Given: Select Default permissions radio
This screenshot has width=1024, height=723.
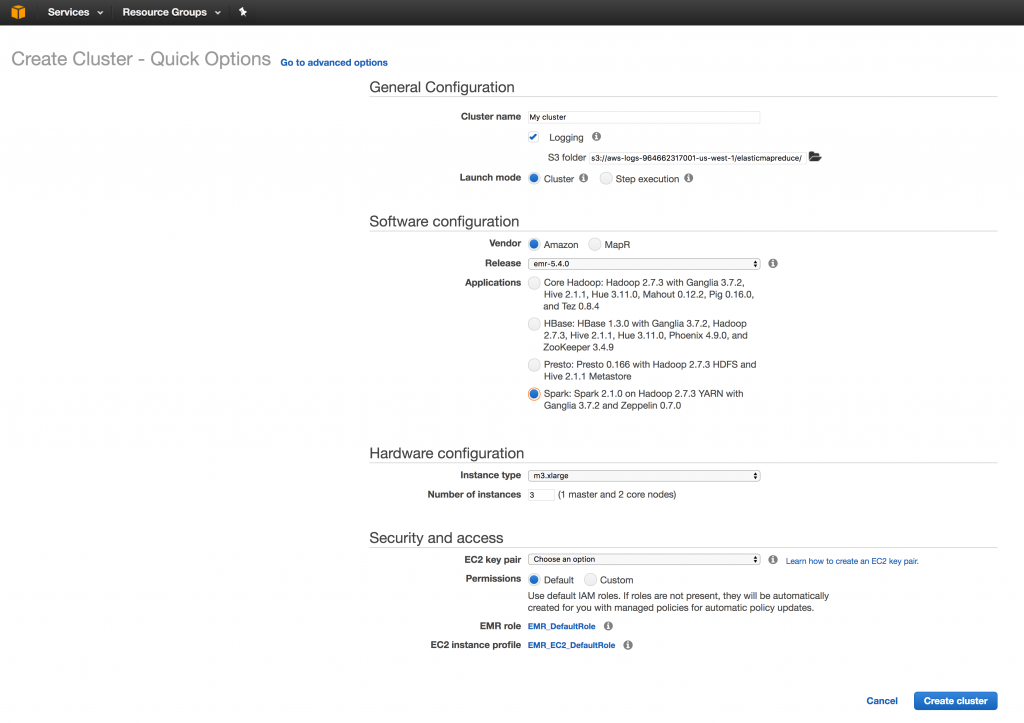Looking at the screenshot, I should [x=534, y=579].
